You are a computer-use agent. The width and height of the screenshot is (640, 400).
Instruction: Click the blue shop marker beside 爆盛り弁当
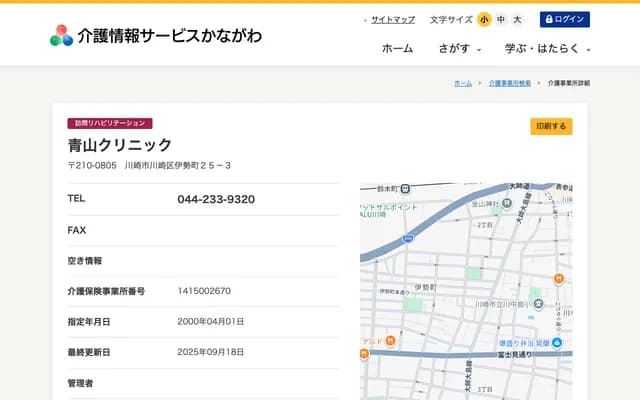click(x=557, y=343)
